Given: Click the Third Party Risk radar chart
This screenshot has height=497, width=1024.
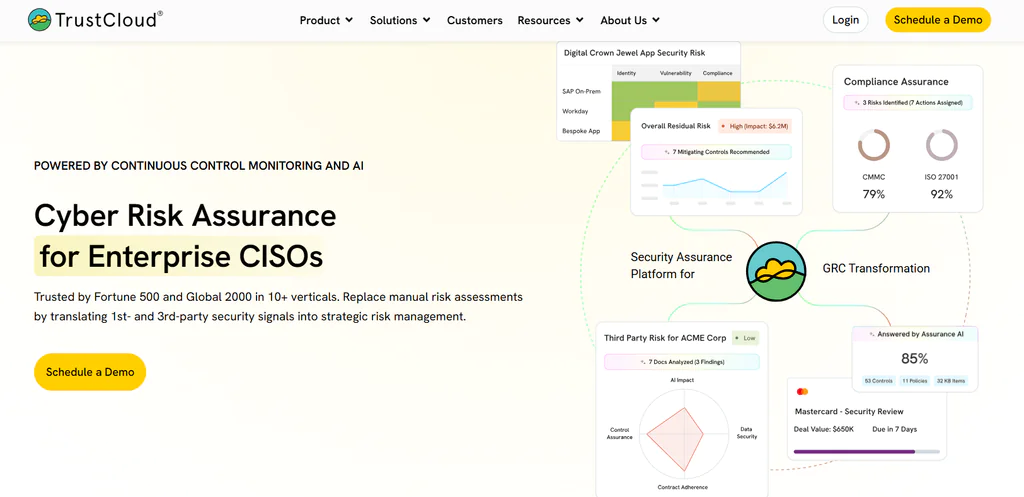Looking at the screenshot, I should (x=683, y=434).
